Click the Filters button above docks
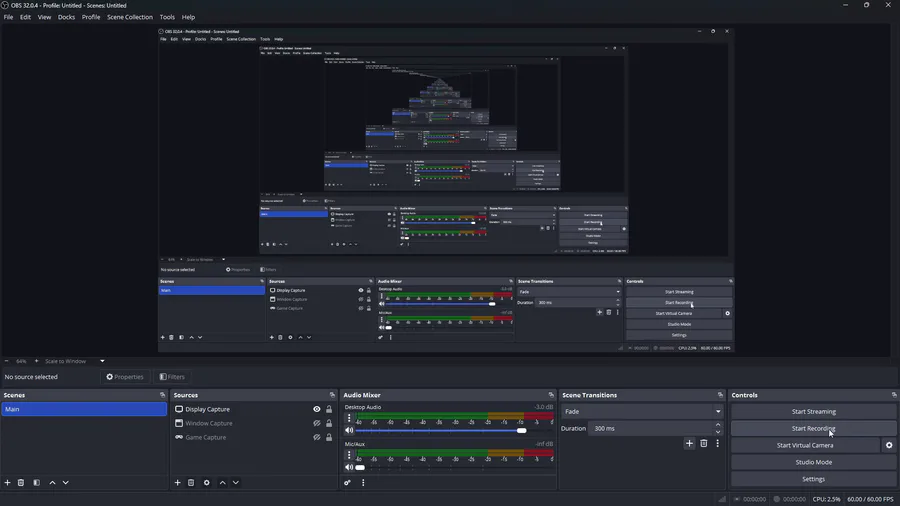900x506 pixels. (x=172, y=377)
